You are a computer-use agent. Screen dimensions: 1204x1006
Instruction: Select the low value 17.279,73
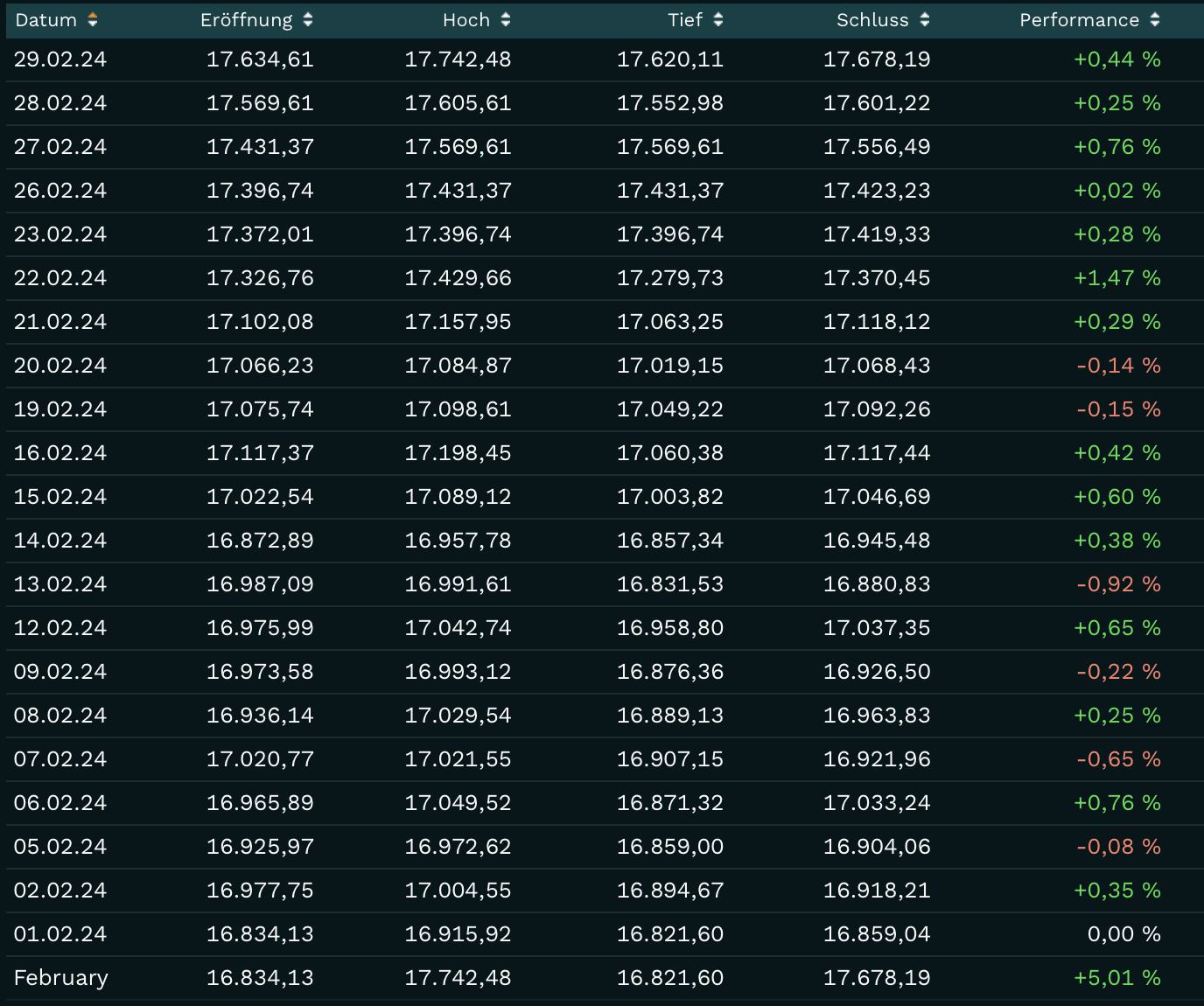(670, 278)
